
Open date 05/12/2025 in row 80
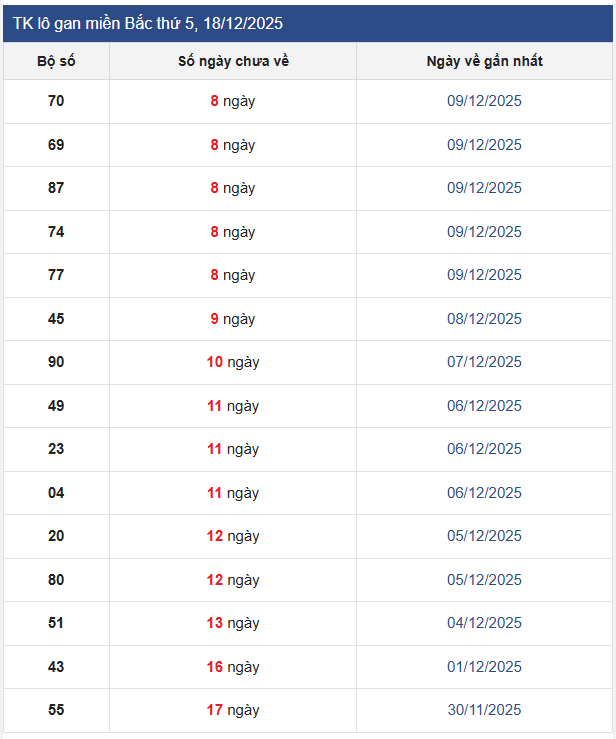(484, 580)
